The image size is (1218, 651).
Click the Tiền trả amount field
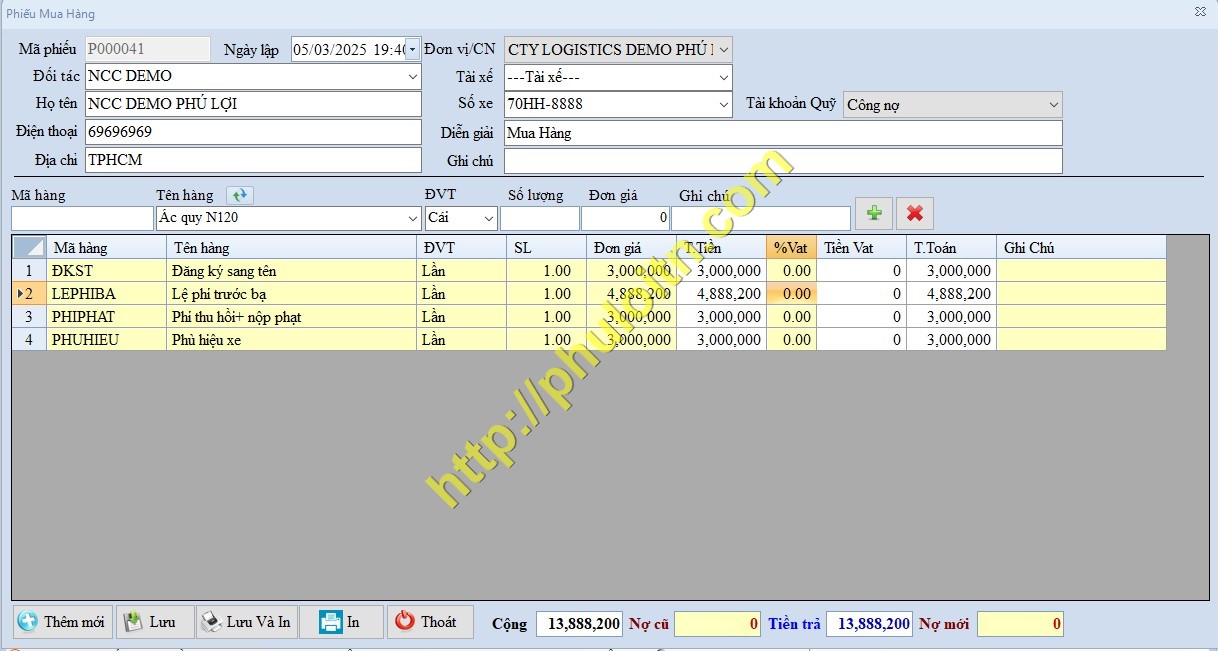[x=868, y=624]
